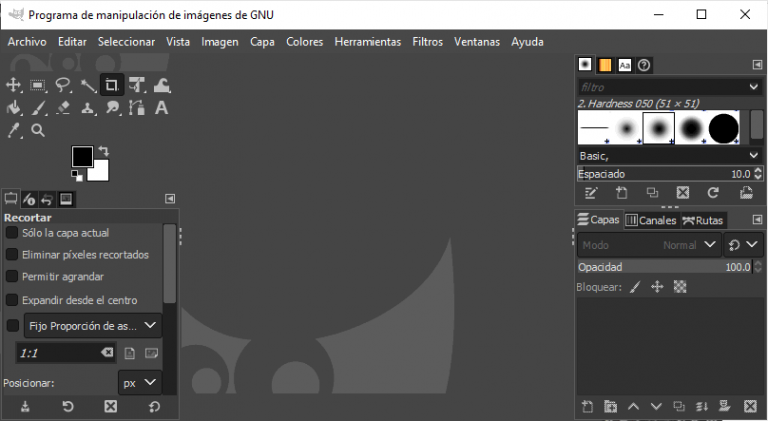
Task: Save tool preset from options
Action: click(25, 407)
